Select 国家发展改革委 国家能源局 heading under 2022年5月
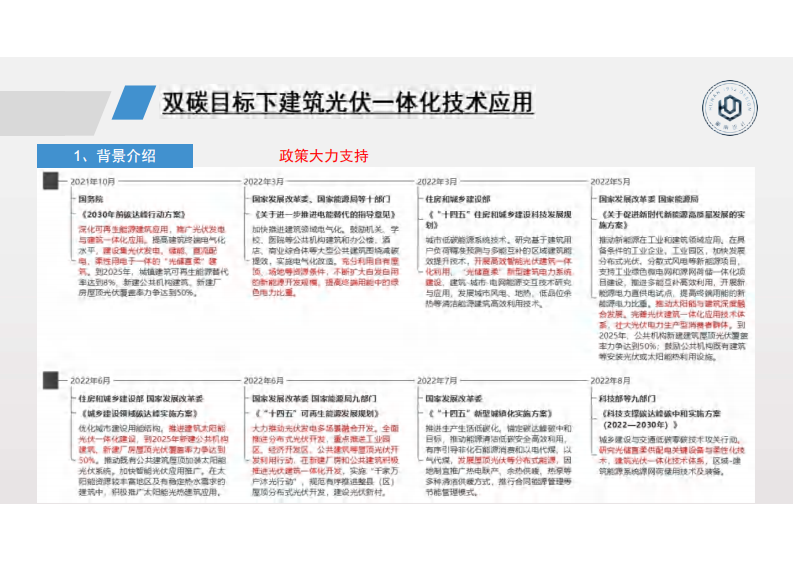Screen dimensions: 793x561 [x=648, y=199]
